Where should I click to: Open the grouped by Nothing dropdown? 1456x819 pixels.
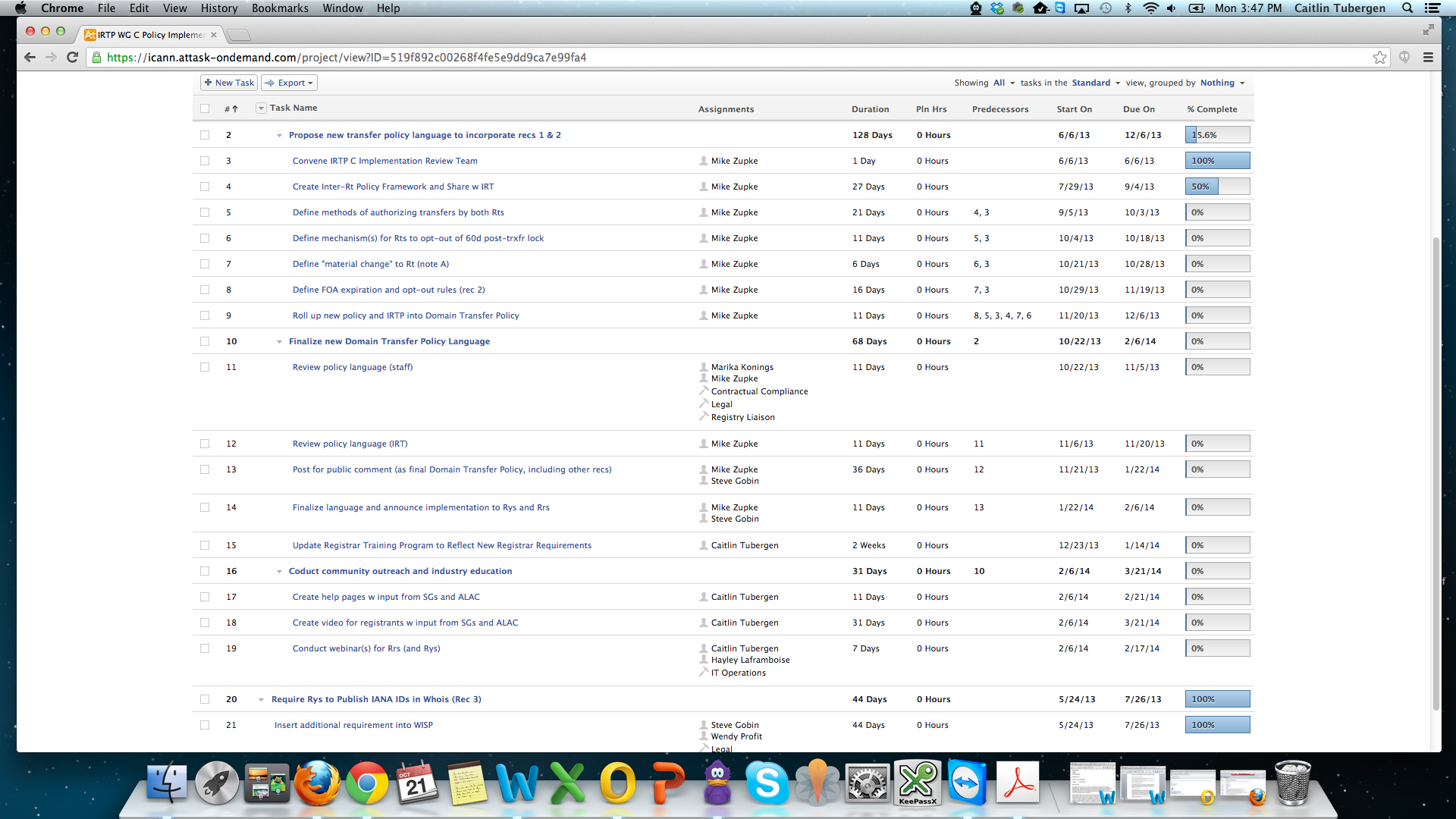(1222, 83)
